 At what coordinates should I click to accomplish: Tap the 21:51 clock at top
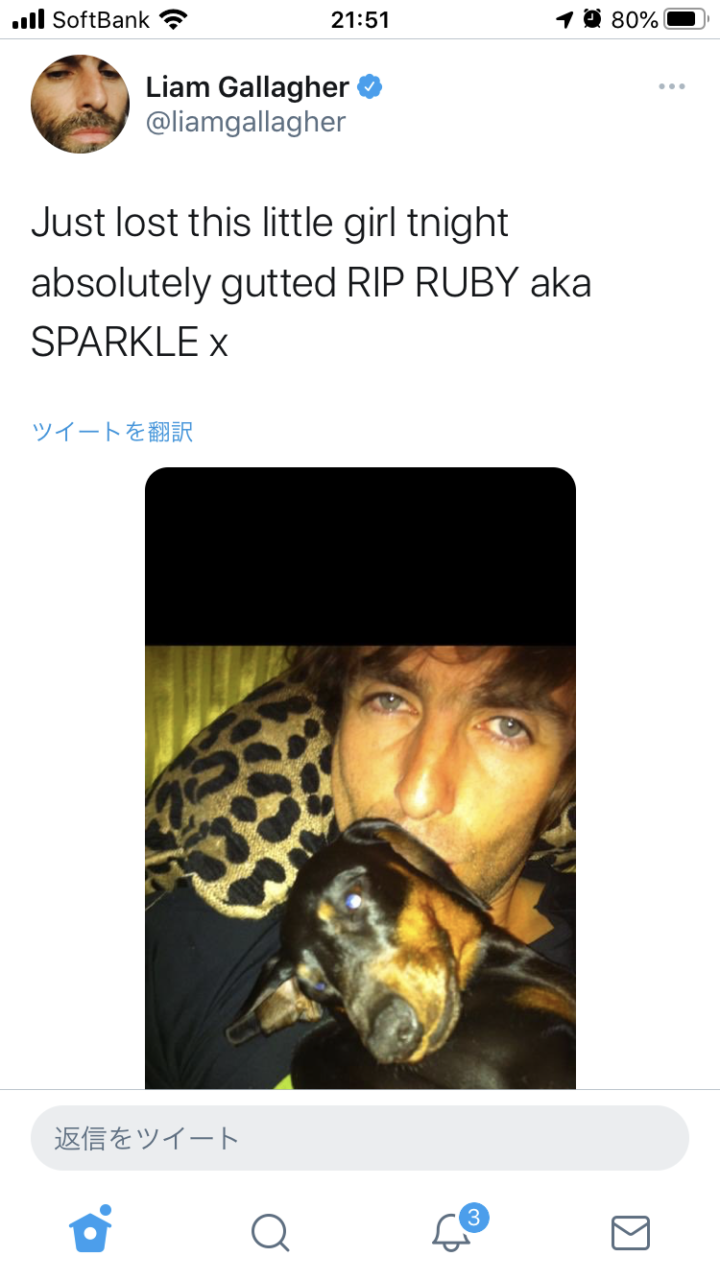tap(359, 19)
